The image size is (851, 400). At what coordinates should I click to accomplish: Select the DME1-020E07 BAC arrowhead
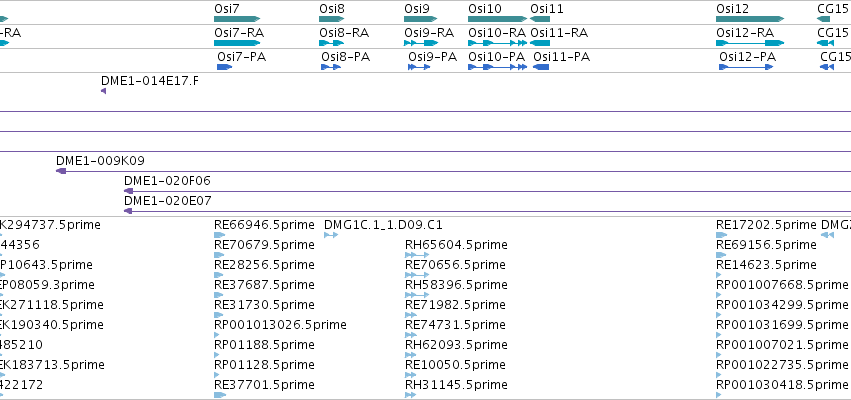pos(128,211)
